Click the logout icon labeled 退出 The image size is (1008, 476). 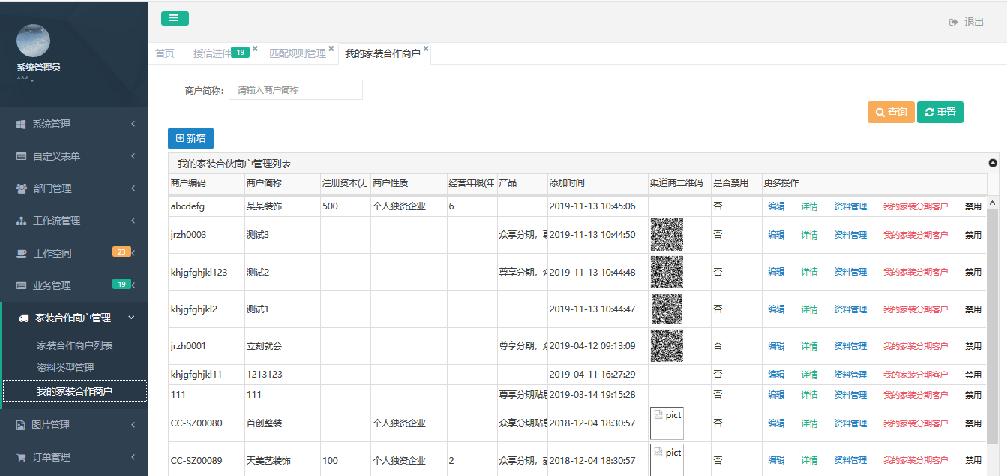954,22
